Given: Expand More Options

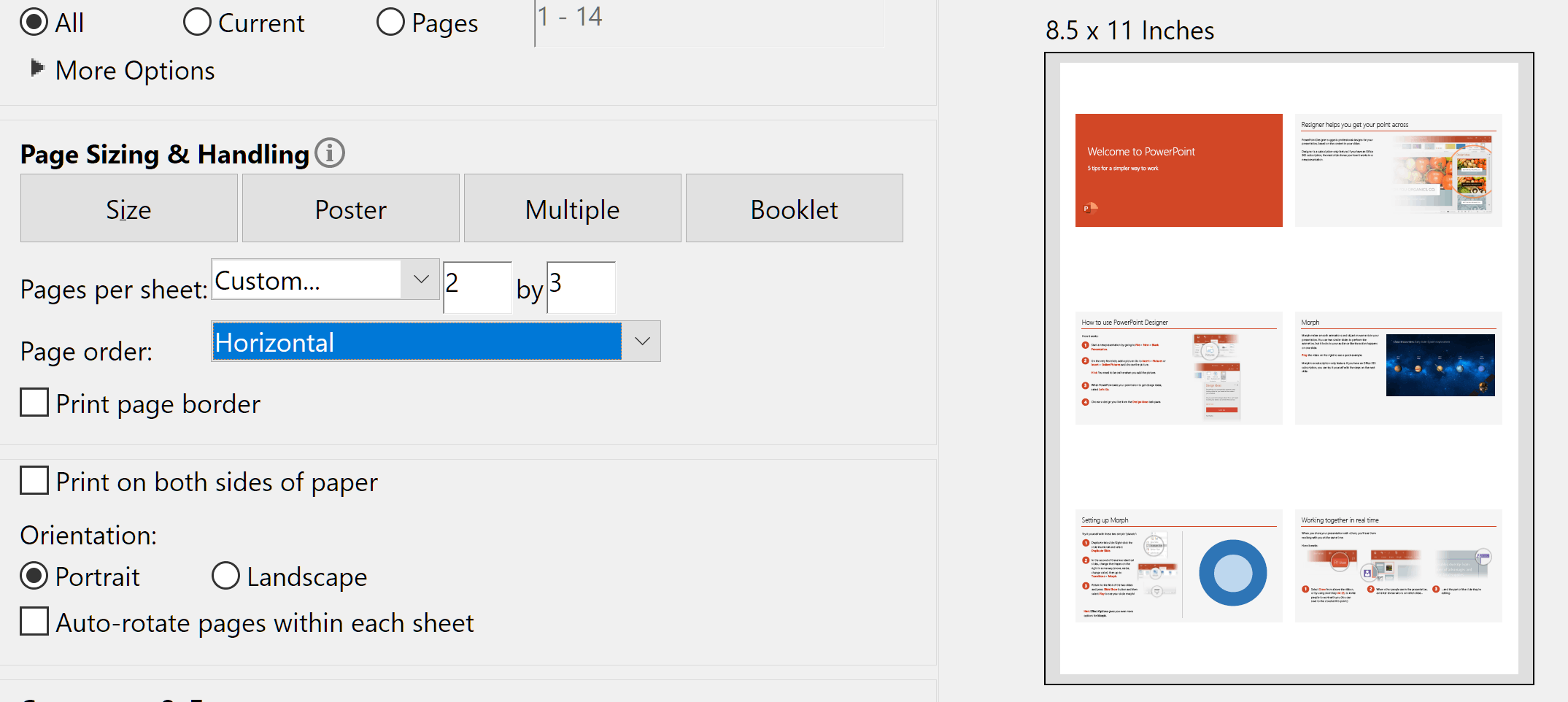Looking at the screenshot, I should [123, 70].
